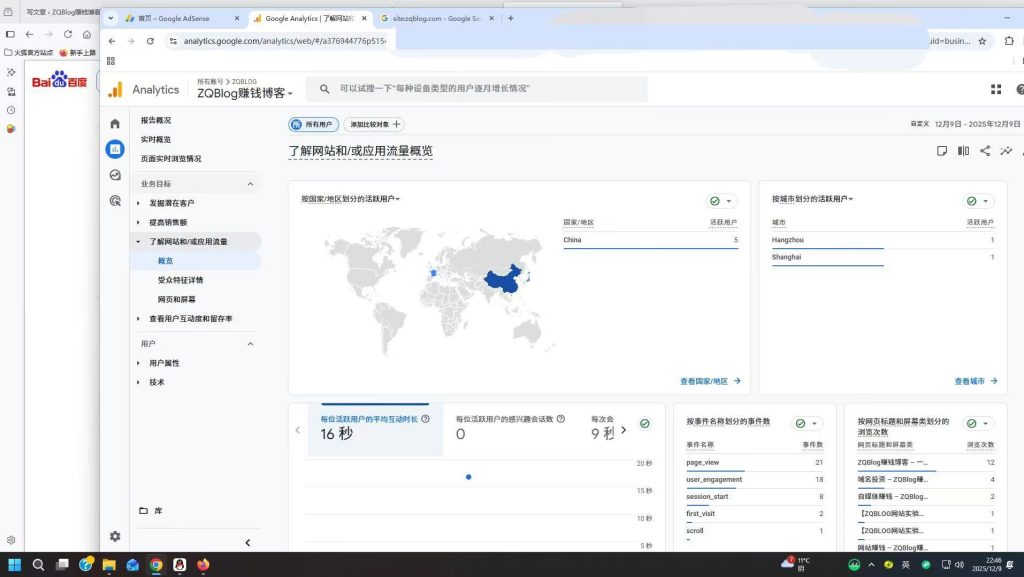Open the Admin gear at bottom of sidebar
The height and width of the screenshot is (577, 1024).
click(114, 536)
